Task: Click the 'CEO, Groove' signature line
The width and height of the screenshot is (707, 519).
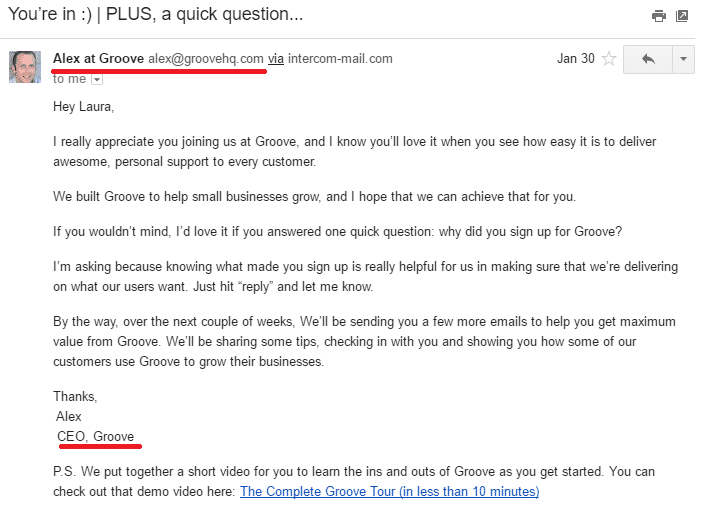Action: pyautogui.click(x=96, y=436)
